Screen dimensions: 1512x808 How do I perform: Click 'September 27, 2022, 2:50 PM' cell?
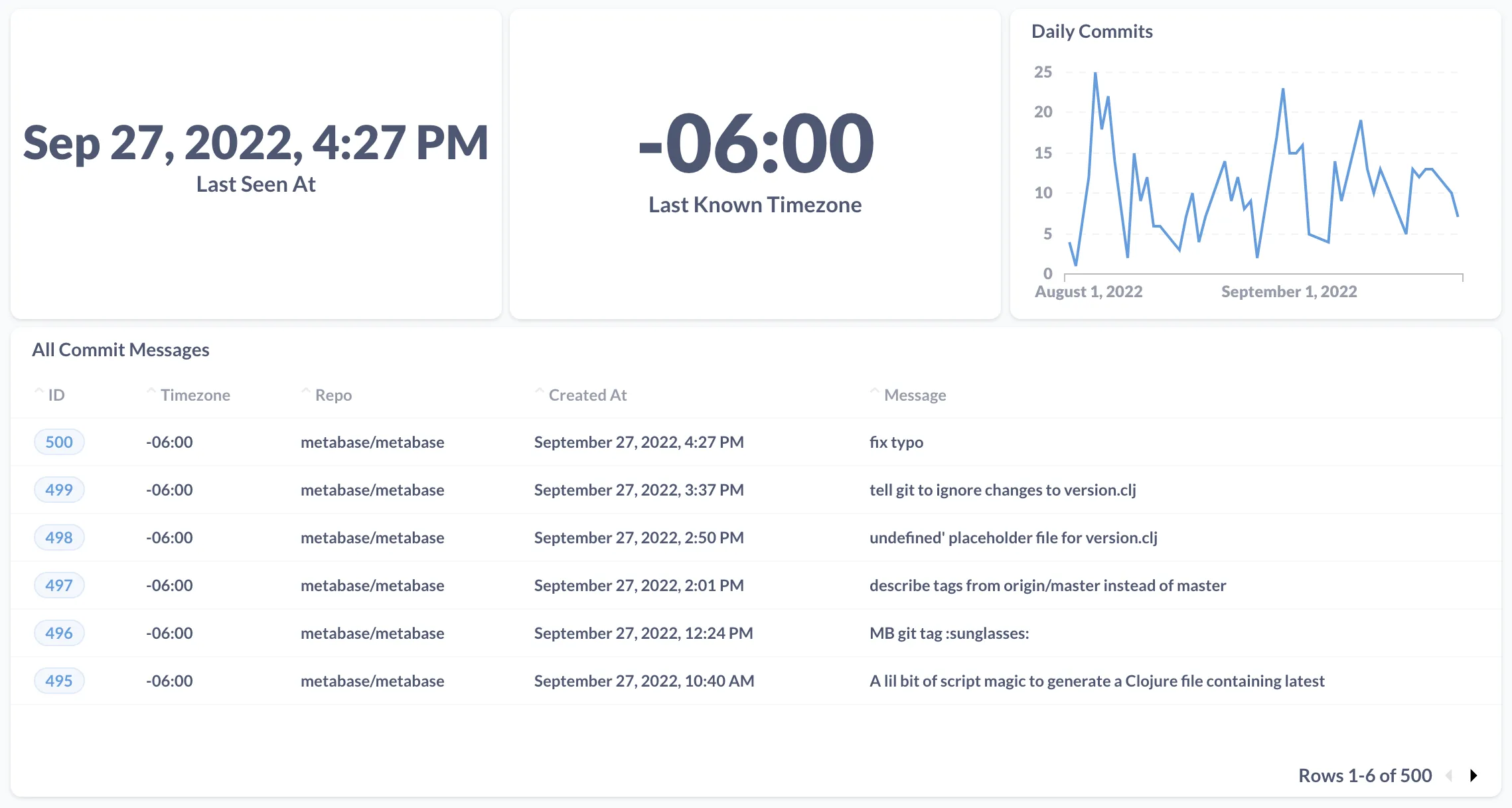point(639,537)
